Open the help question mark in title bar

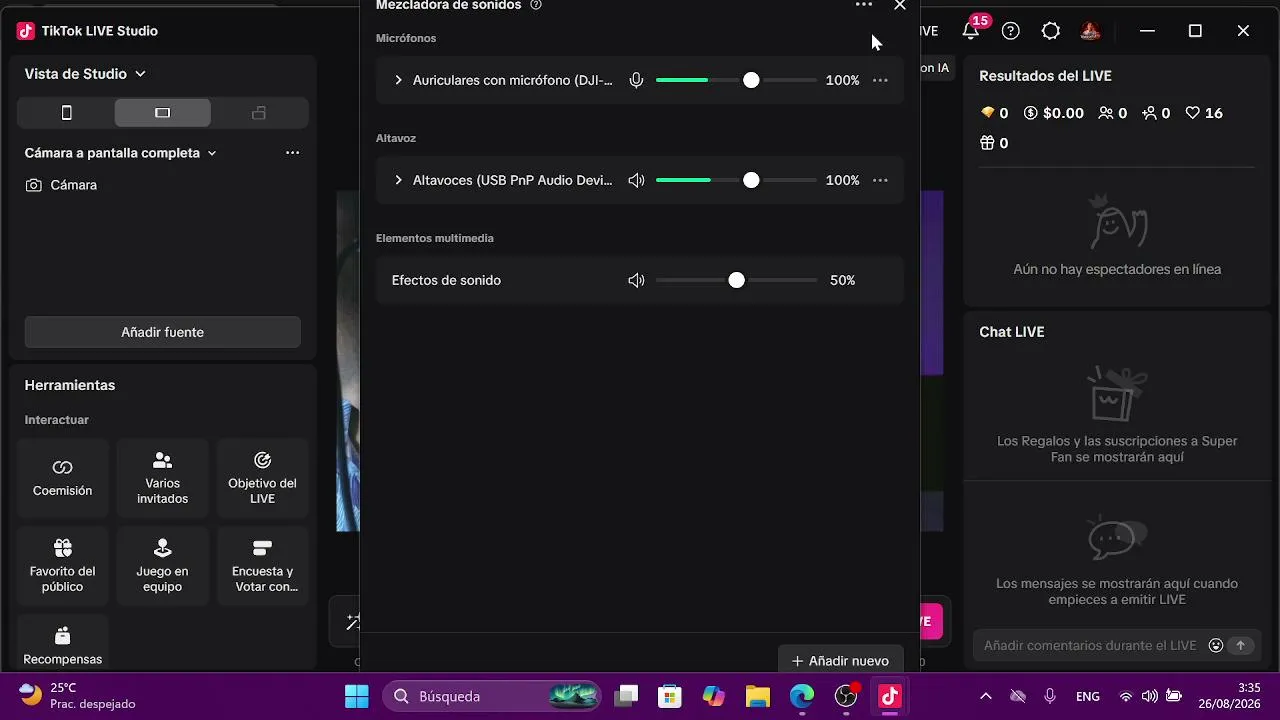[x=1011, y=31]
